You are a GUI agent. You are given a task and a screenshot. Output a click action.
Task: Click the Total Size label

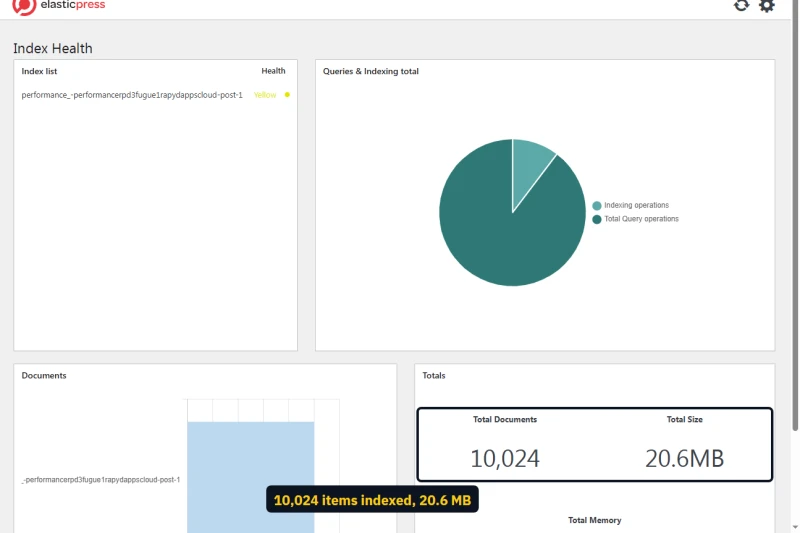point(685,419)
